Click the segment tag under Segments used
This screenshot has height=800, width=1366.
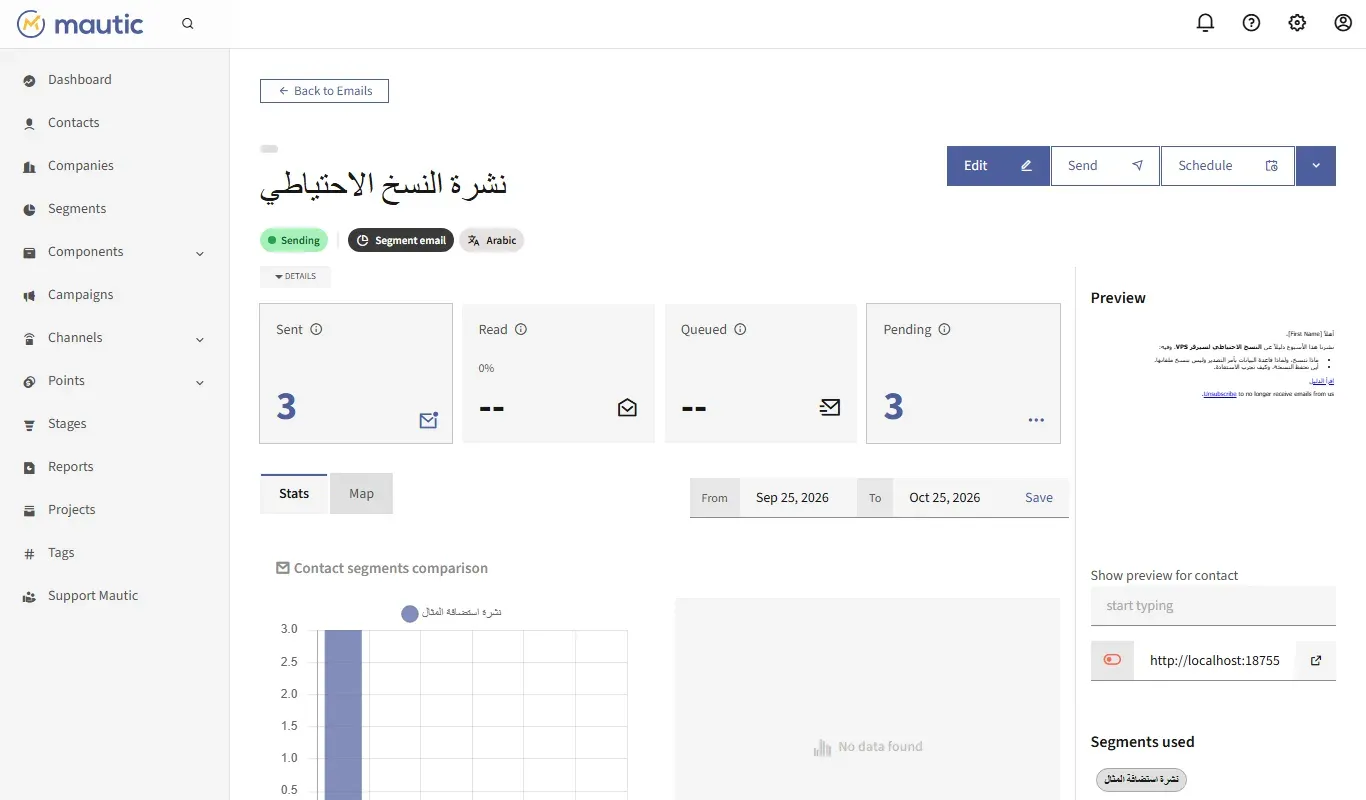click(1141, 779)
